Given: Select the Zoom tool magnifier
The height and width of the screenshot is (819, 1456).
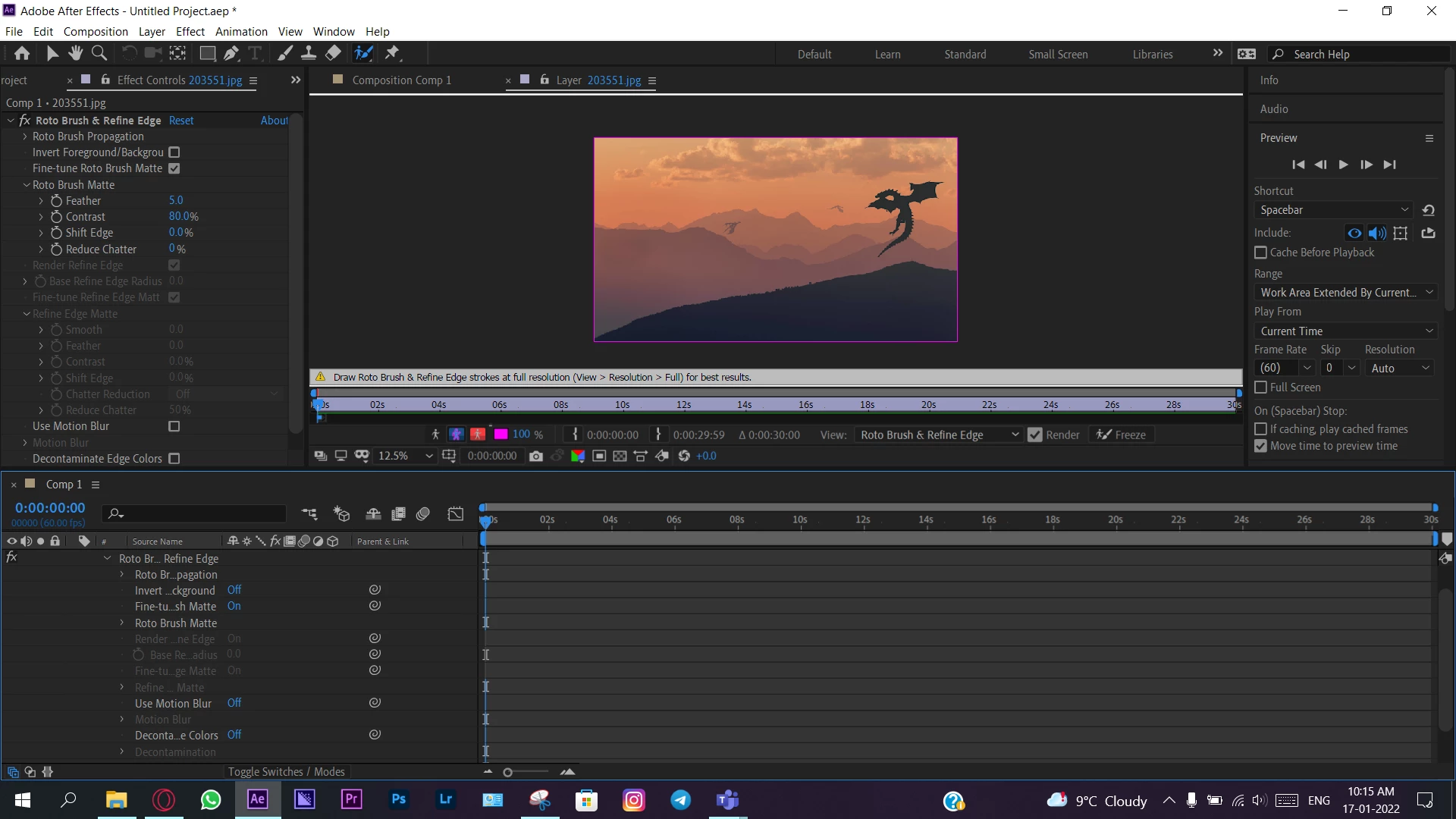Looking at the screenshot, I should click(x=99, y=53).
